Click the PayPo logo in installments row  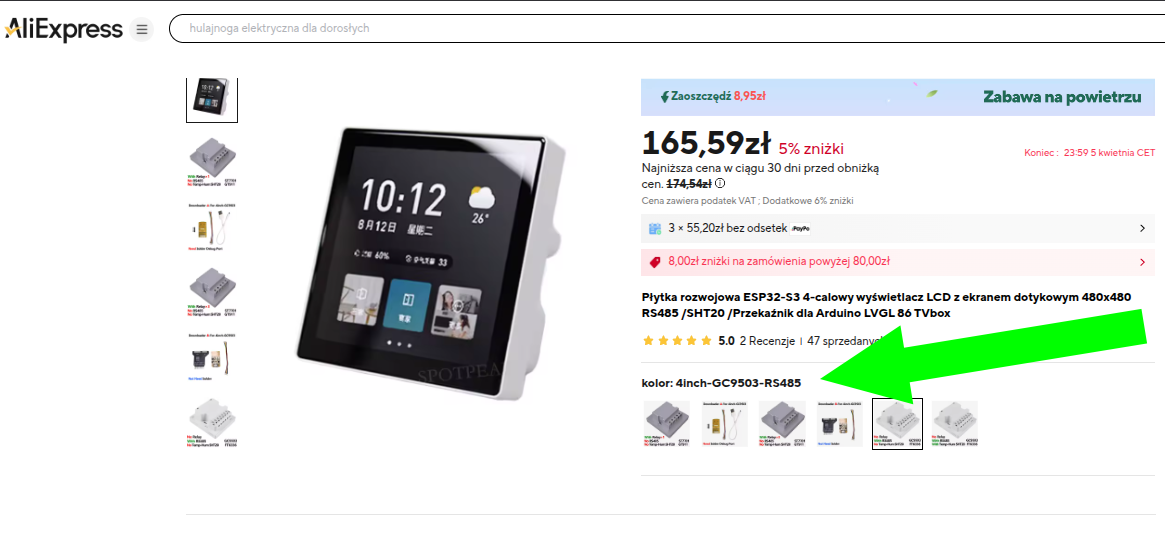click(800, 229)
